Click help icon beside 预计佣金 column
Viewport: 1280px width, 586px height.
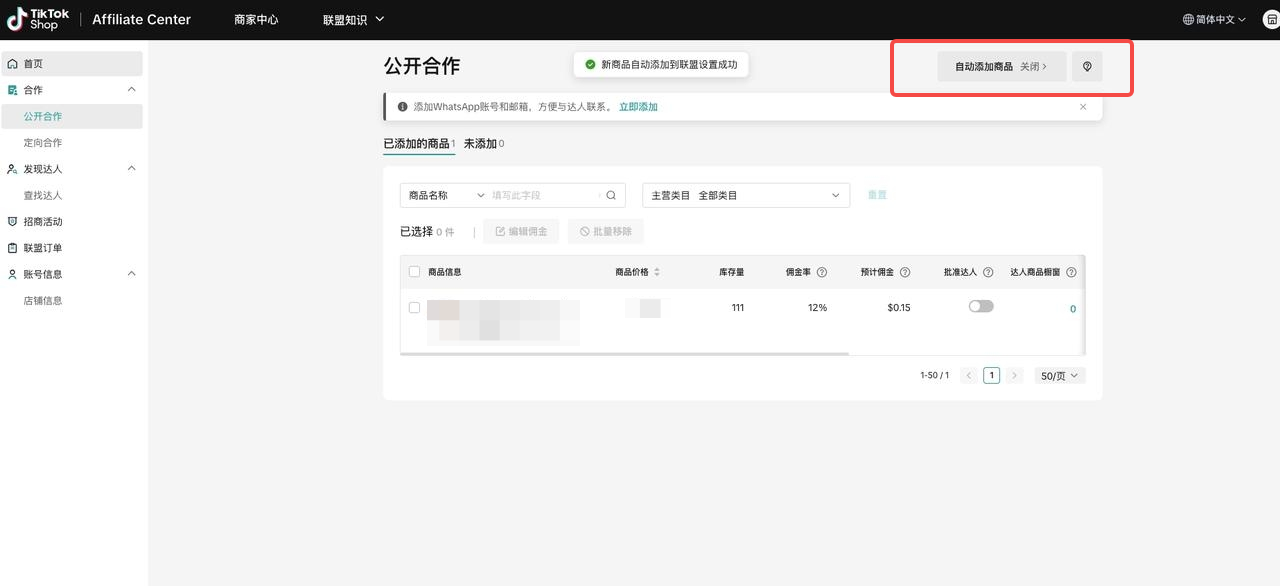click(905, 272)
